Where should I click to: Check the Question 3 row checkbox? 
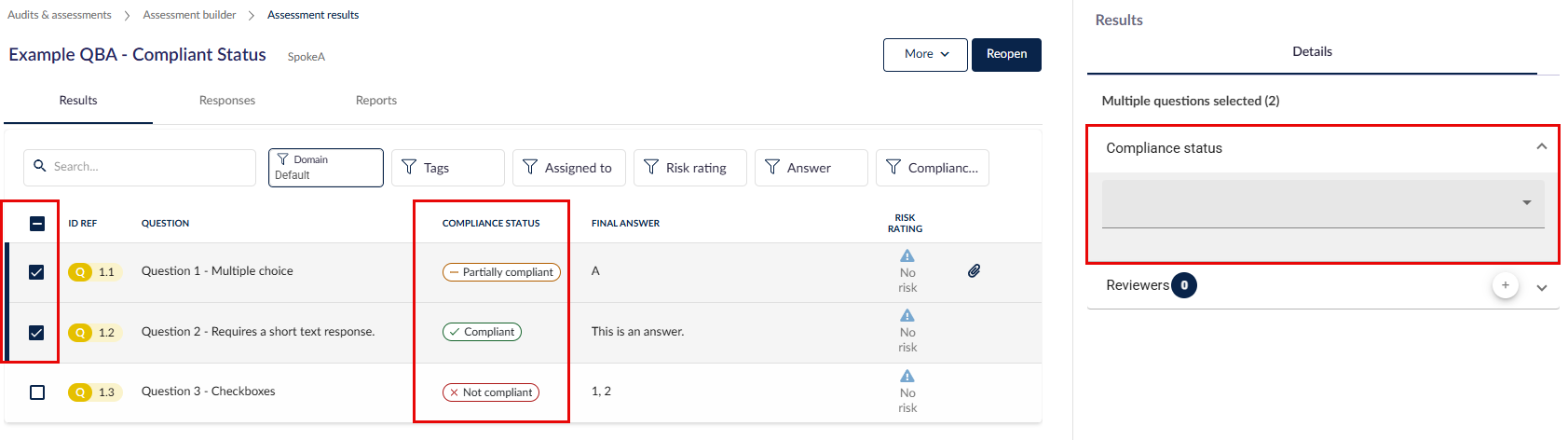coord(37,392)
